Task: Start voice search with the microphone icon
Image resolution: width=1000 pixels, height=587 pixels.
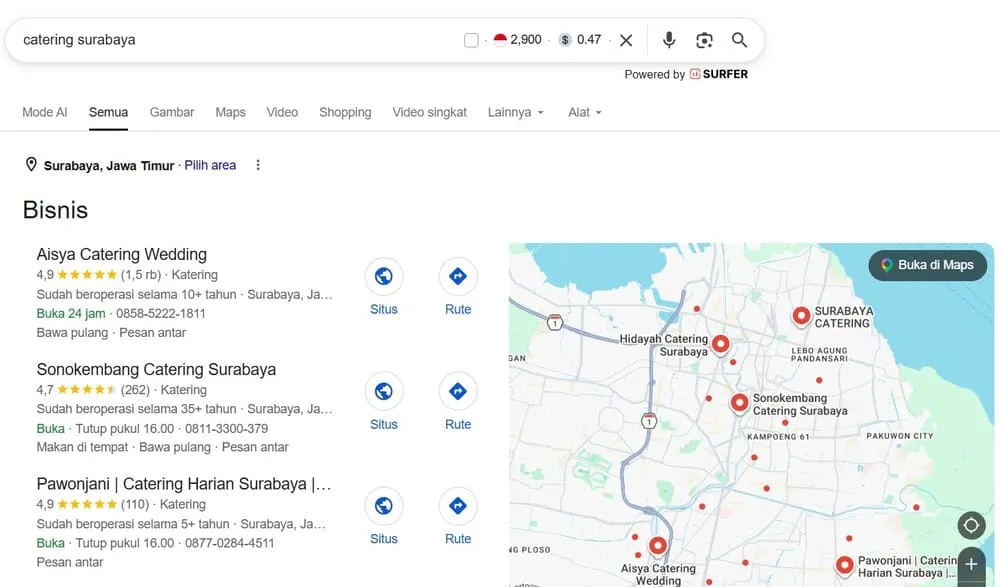Action: [668, 40]
